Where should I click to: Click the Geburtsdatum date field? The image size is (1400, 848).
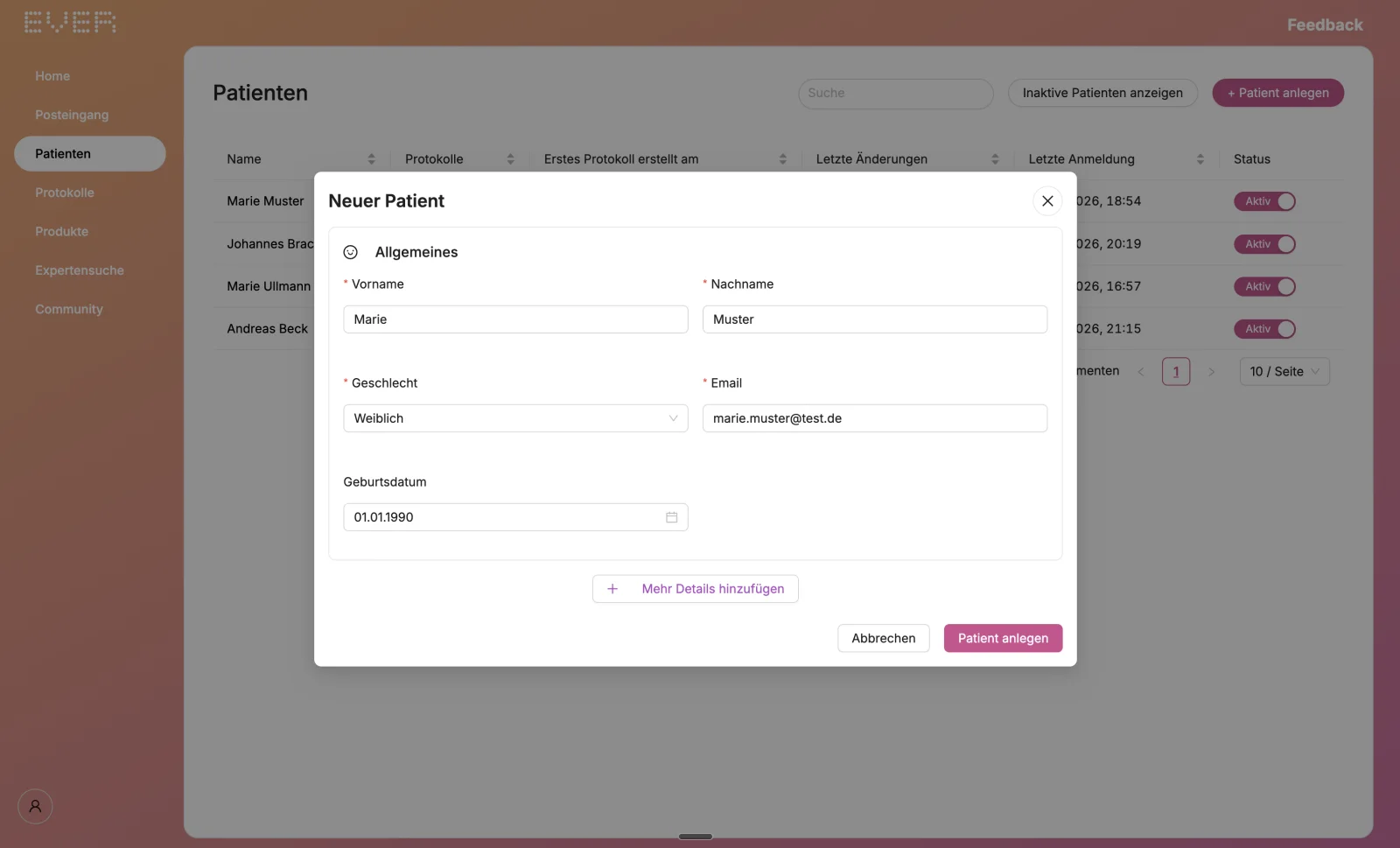click(515, 517)
